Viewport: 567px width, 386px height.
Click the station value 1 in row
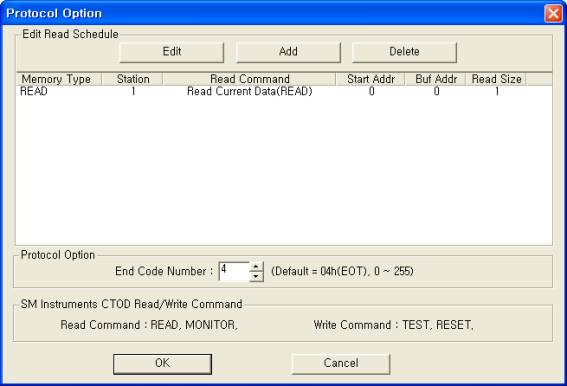pyautogui.click(x=133, y=92)
